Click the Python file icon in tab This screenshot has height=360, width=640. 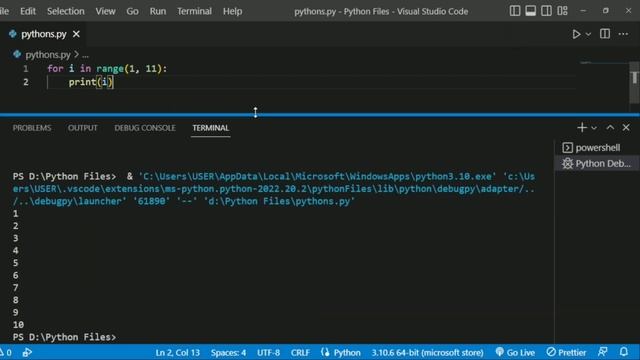pos(13,34)
